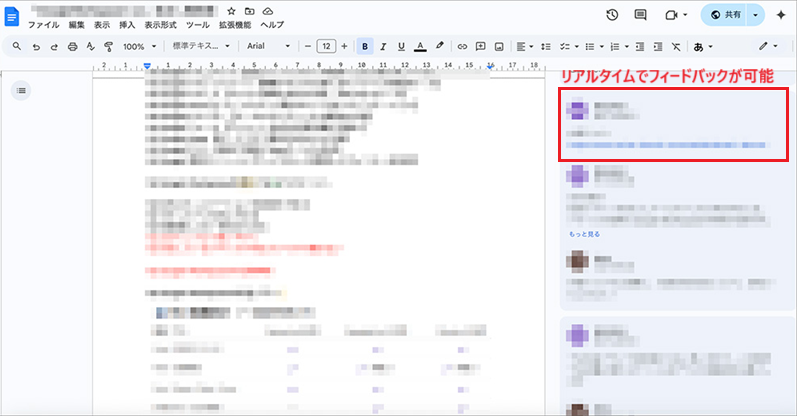This screenshot has height=417, width=797.
Task: Expand the checklist options arrow
Action: 576,46
